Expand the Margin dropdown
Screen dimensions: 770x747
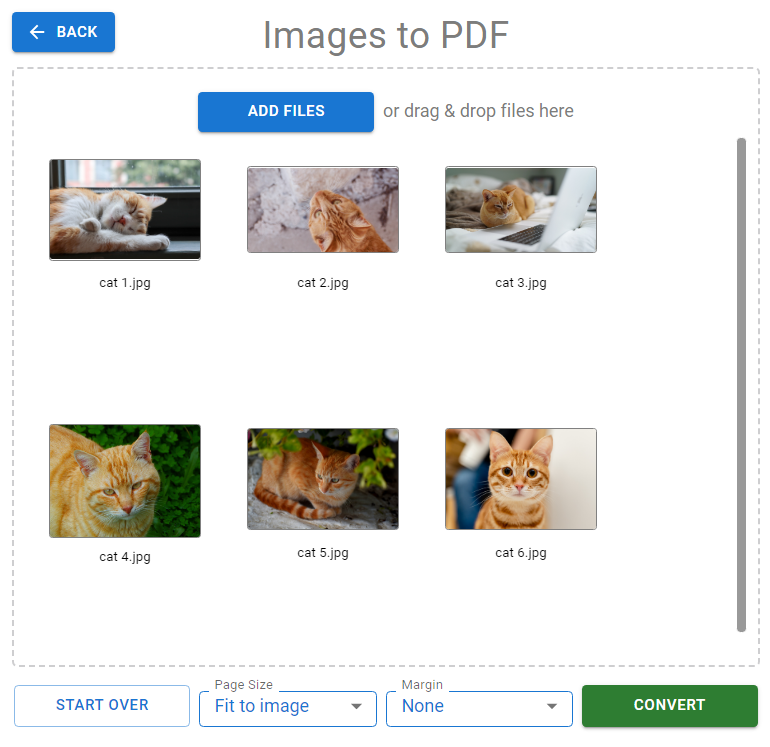click(x=465, y=707)
